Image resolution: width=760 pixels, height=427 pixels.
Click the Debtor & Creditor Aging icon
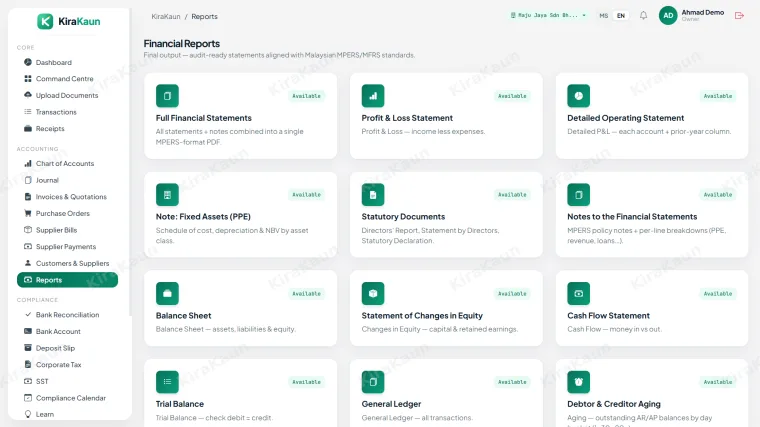click(579, 382)
